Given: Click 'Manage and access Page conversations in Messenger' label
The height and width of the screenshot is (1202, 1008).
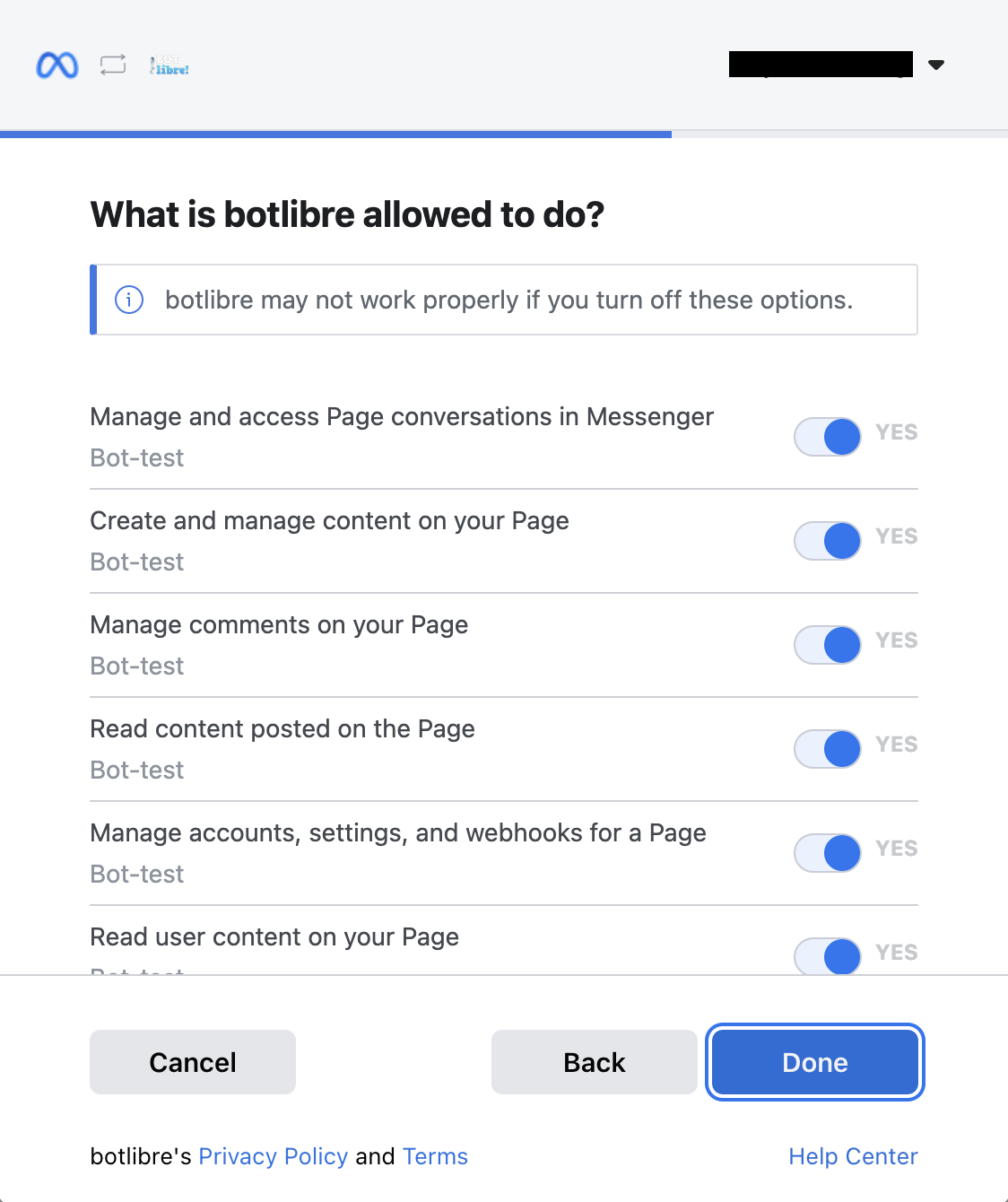Looking at the screenshot, I should pyautogui.click(x=402, y=417).
